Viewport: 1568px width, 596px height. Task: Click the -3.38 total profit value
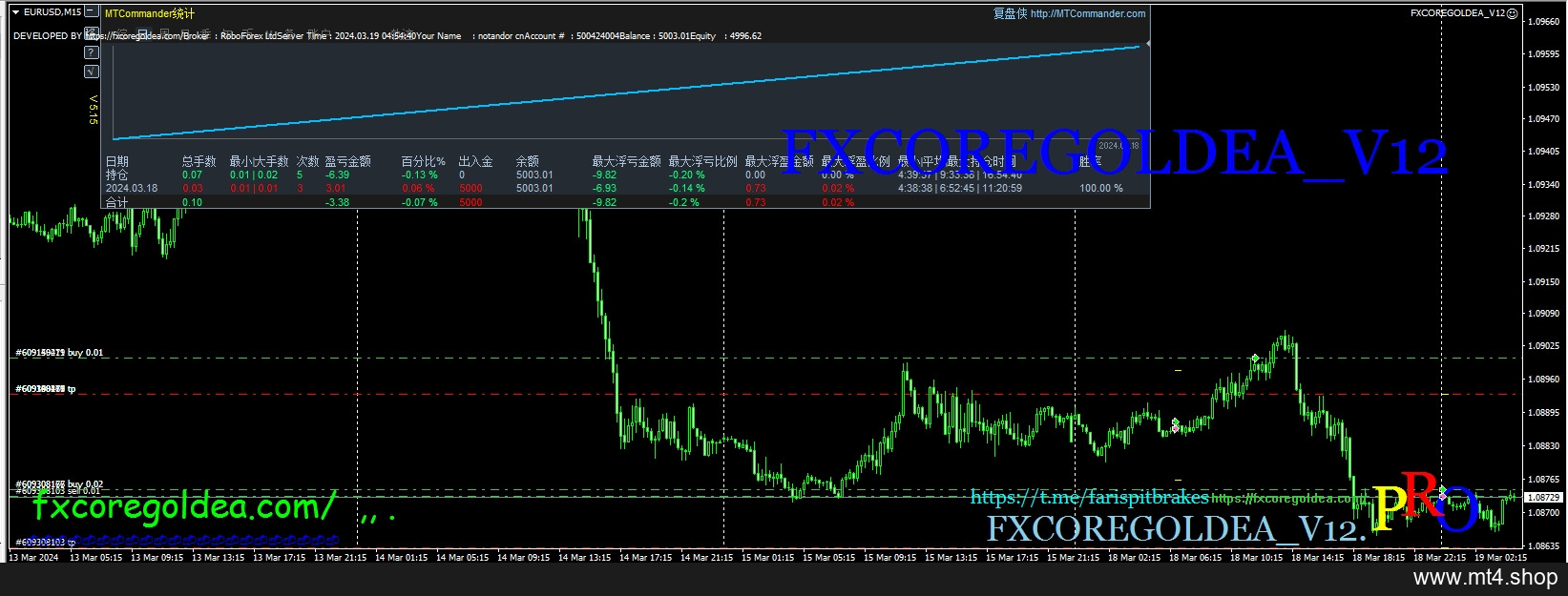click(x=337, y=202)
